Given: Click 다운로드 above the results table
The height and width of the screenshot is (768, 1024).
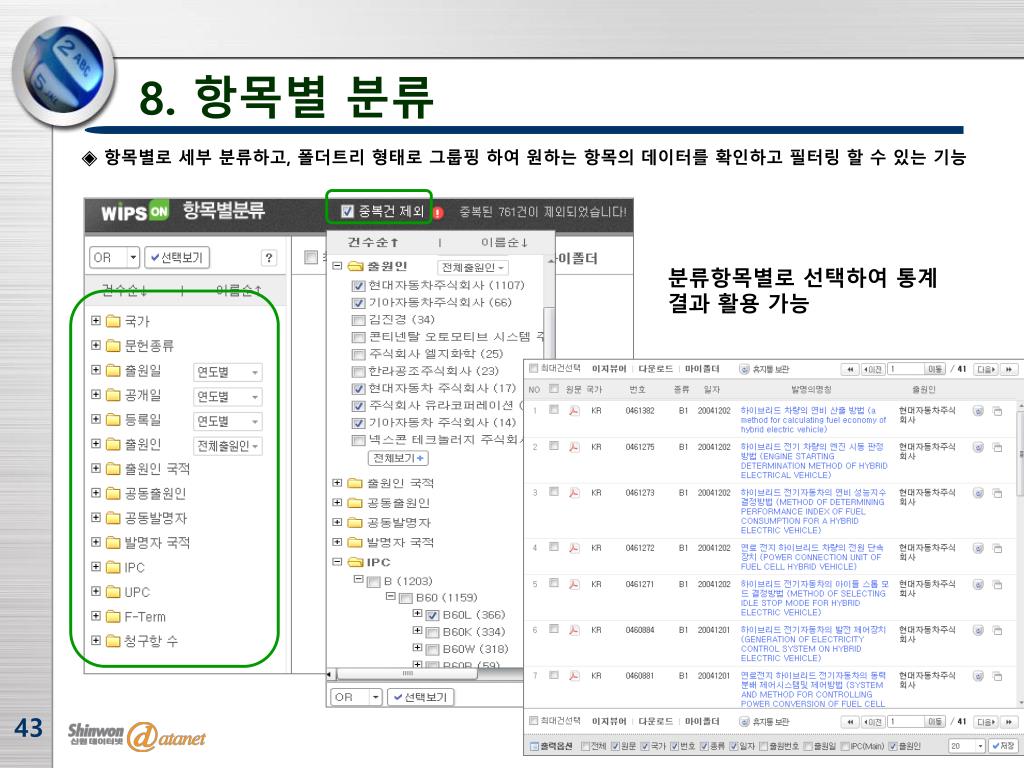Looking at the screenshot, I should coord(655,369).
